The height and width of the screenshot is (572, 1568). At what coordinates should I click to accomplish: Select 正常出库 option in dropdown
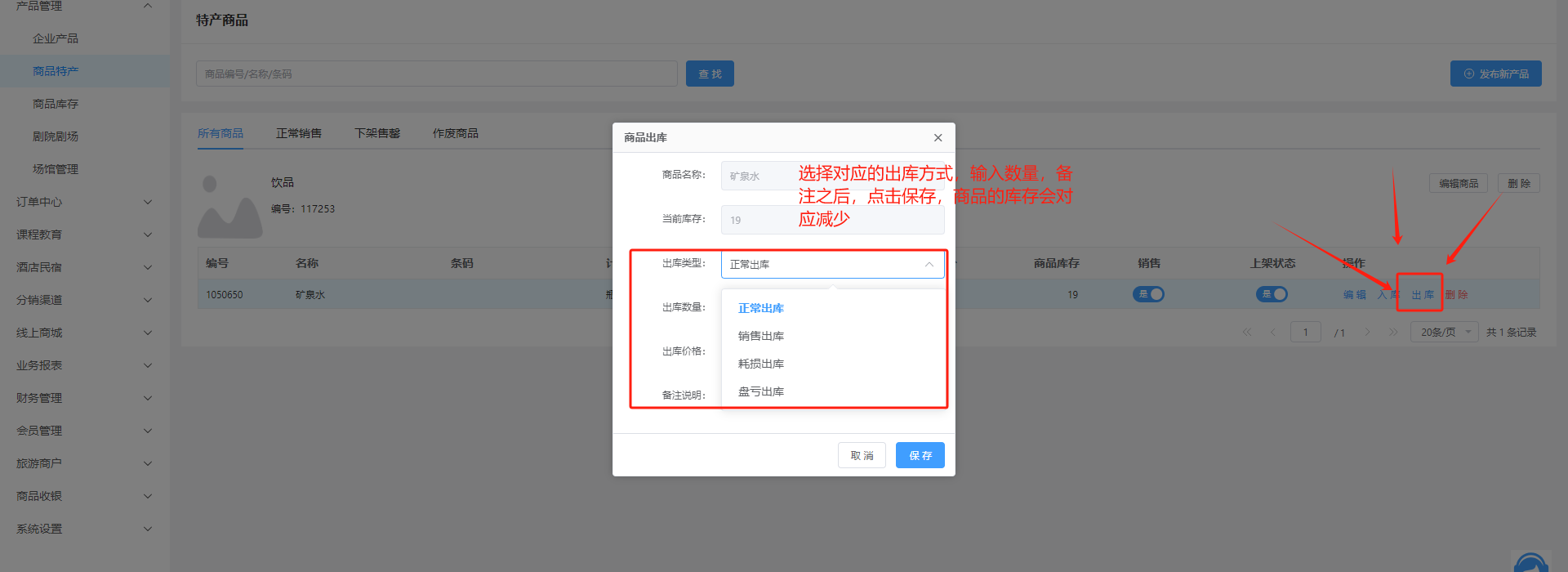pos(760,308)
